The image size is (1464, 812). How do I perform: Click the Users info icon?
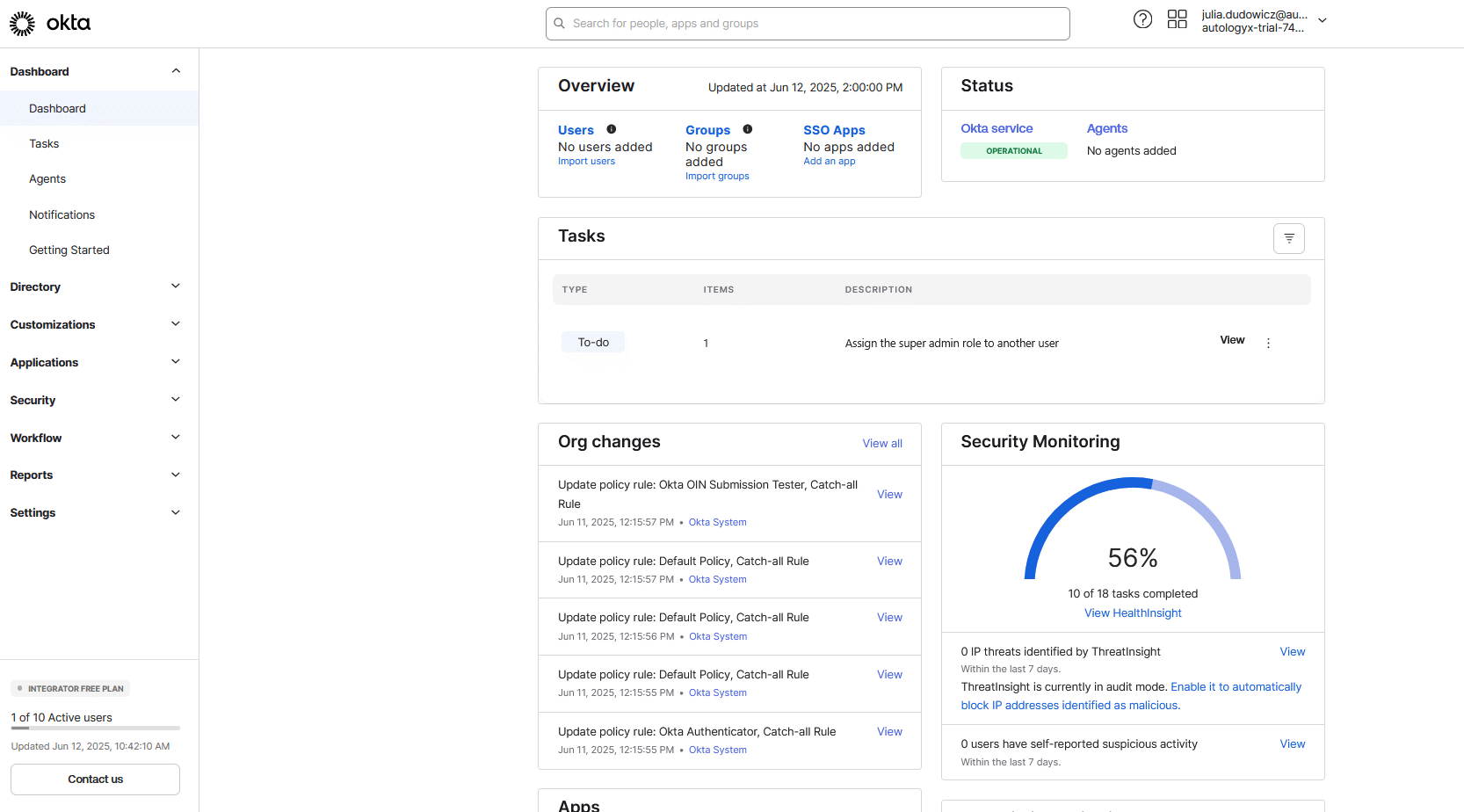[612, 129]
